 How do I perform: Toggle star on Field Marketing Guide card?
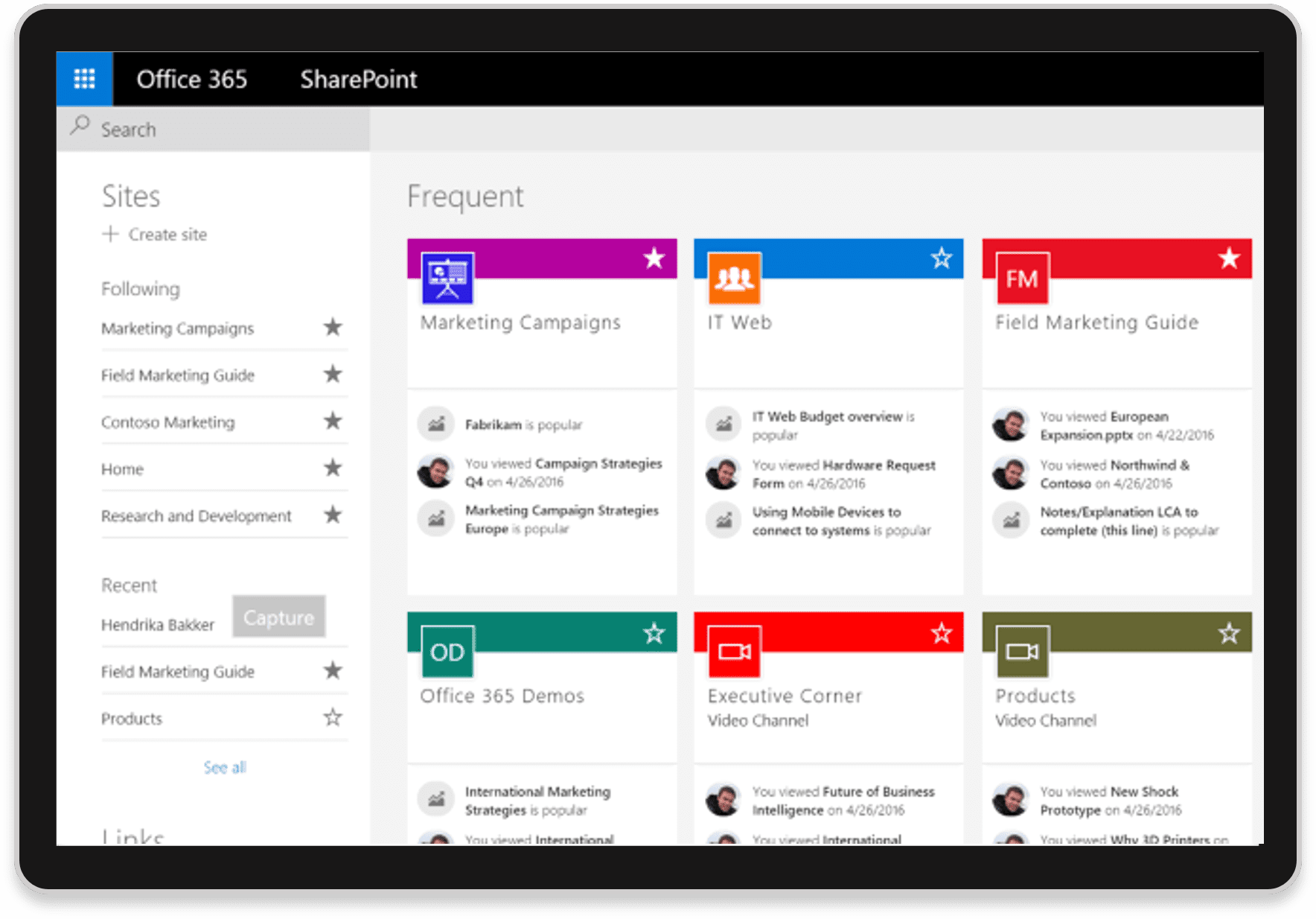coord(1229,258)
